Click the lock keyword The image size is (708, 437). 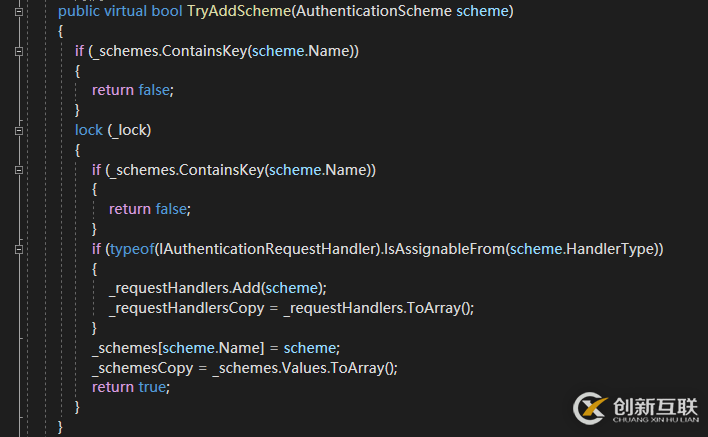(x=89, y=130)
